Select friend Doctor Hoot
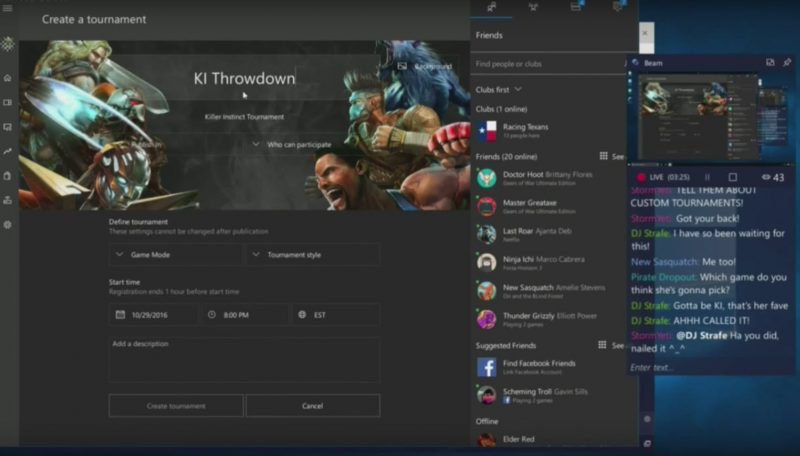The width and height of the screenshot is (800, 456). tap(549, 178)
